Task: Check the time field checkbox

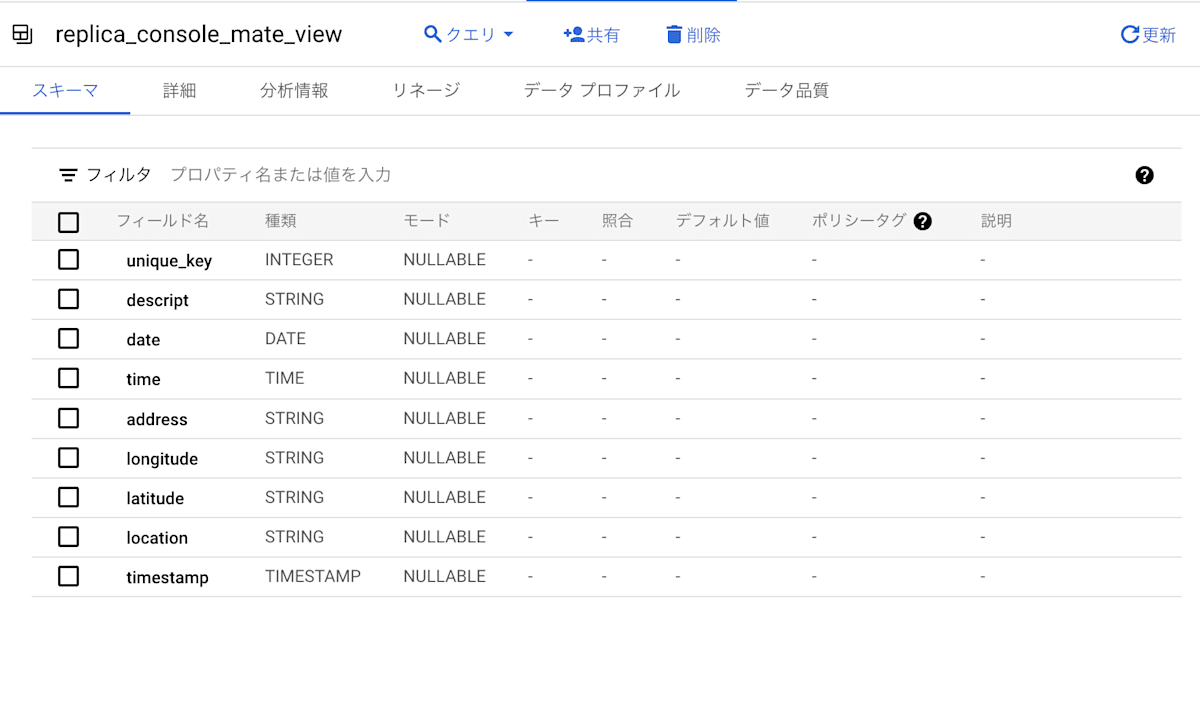Action: point(68,378)
